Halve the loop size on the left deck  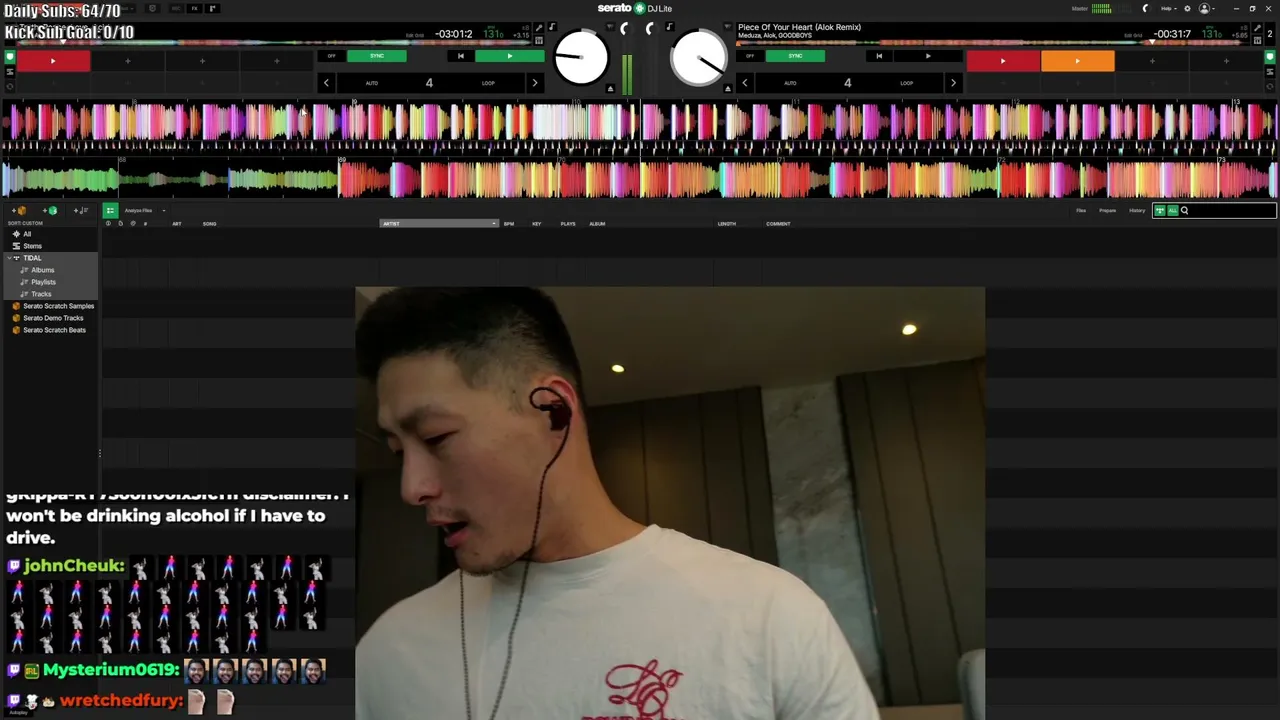326,83
